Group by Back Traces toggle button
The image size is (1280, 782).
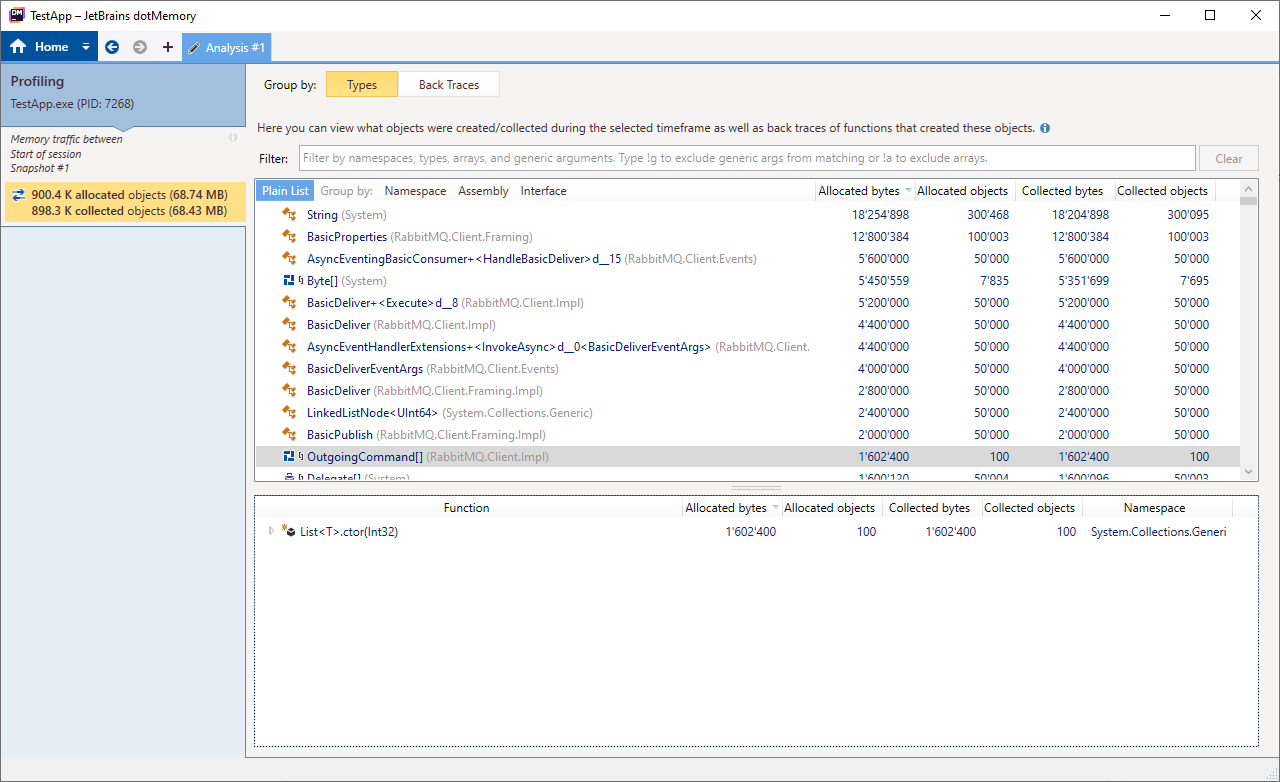pyautogui.click(x=449, y=85)
